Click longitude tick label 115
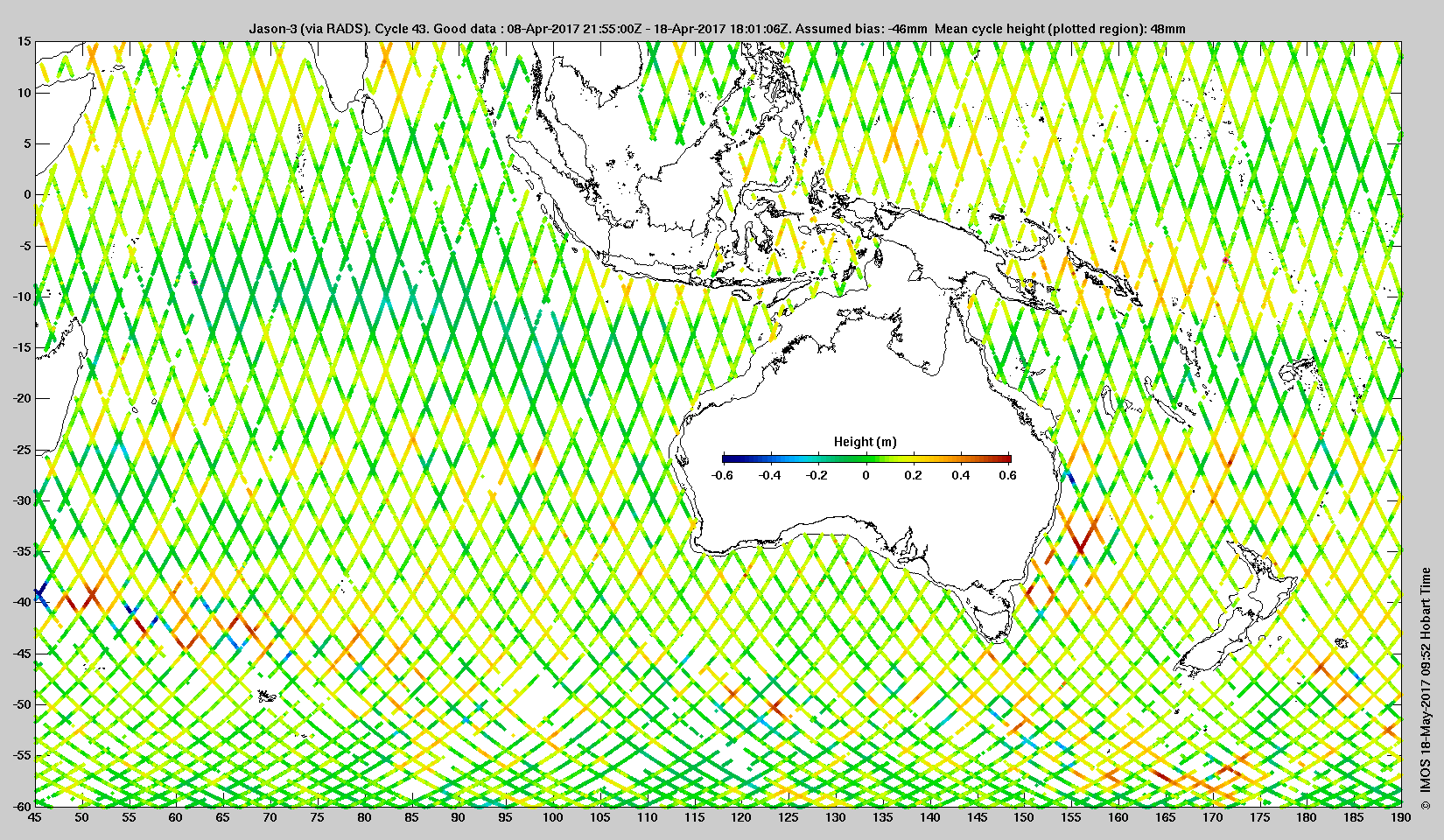The image size is (1444, 840). pyautogui.click(x=694, y=817)
